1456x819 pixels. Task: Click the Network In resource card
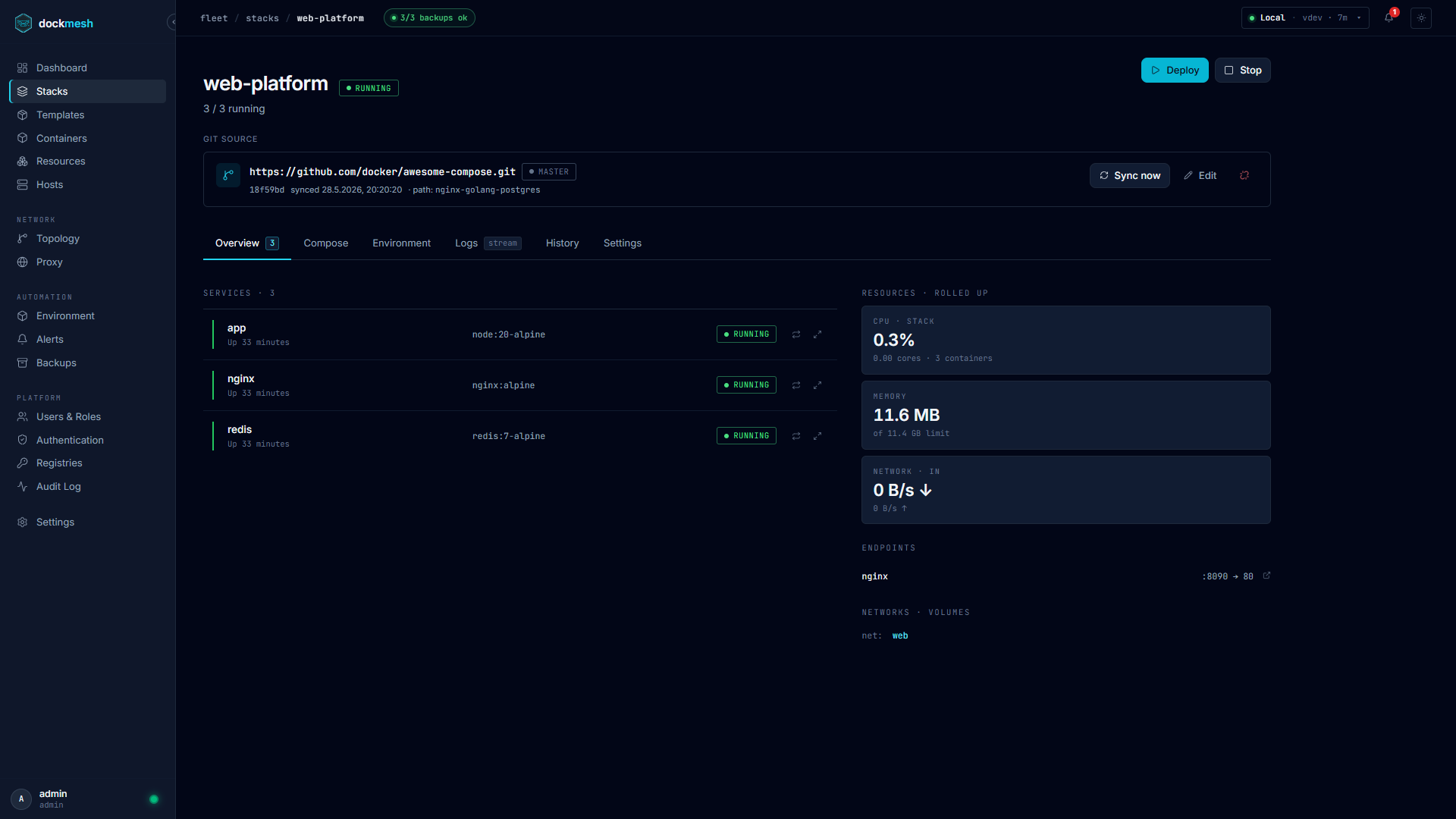click(1066, 490)
